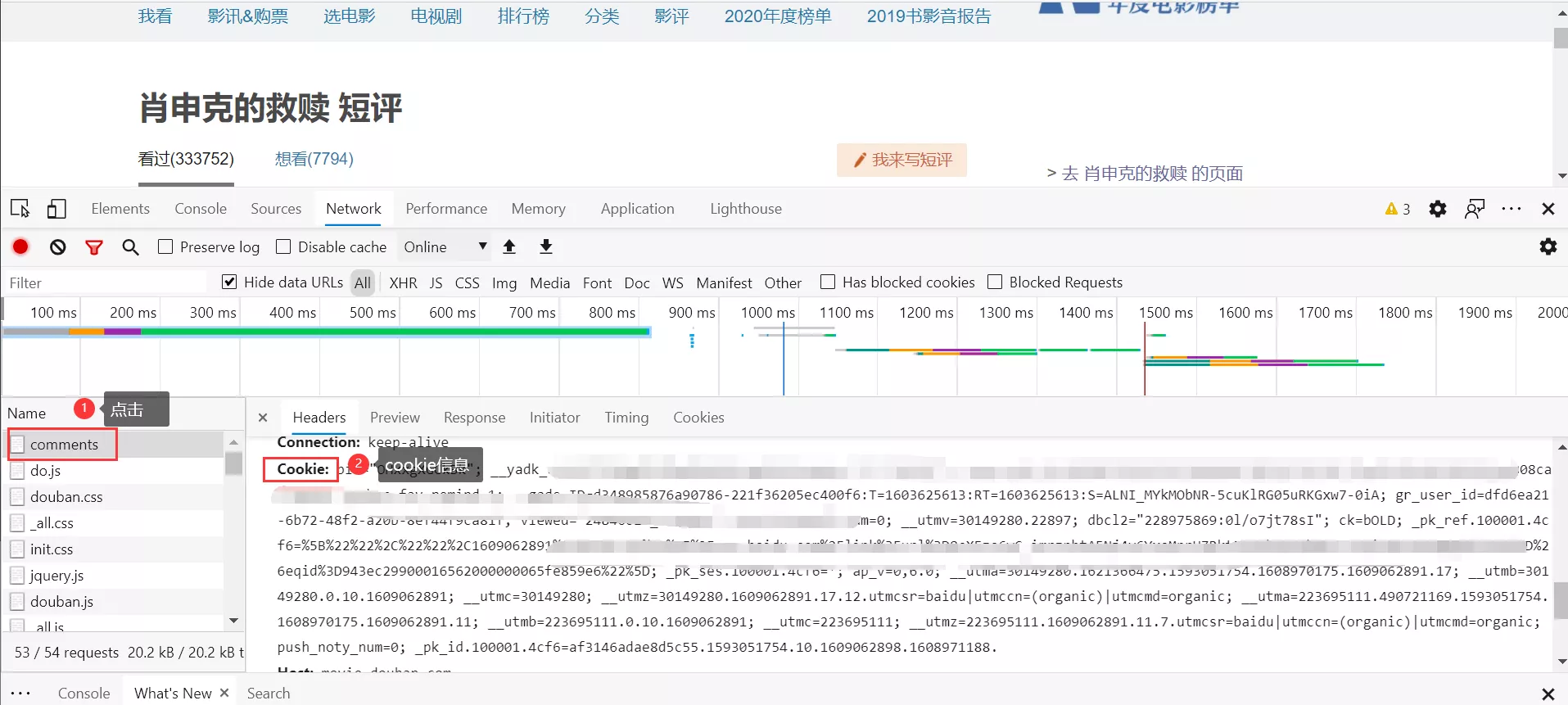The width and height of the screenshot is (1568, 705).
Task: Open 排行榜 nav link
Action: point(523,16)
